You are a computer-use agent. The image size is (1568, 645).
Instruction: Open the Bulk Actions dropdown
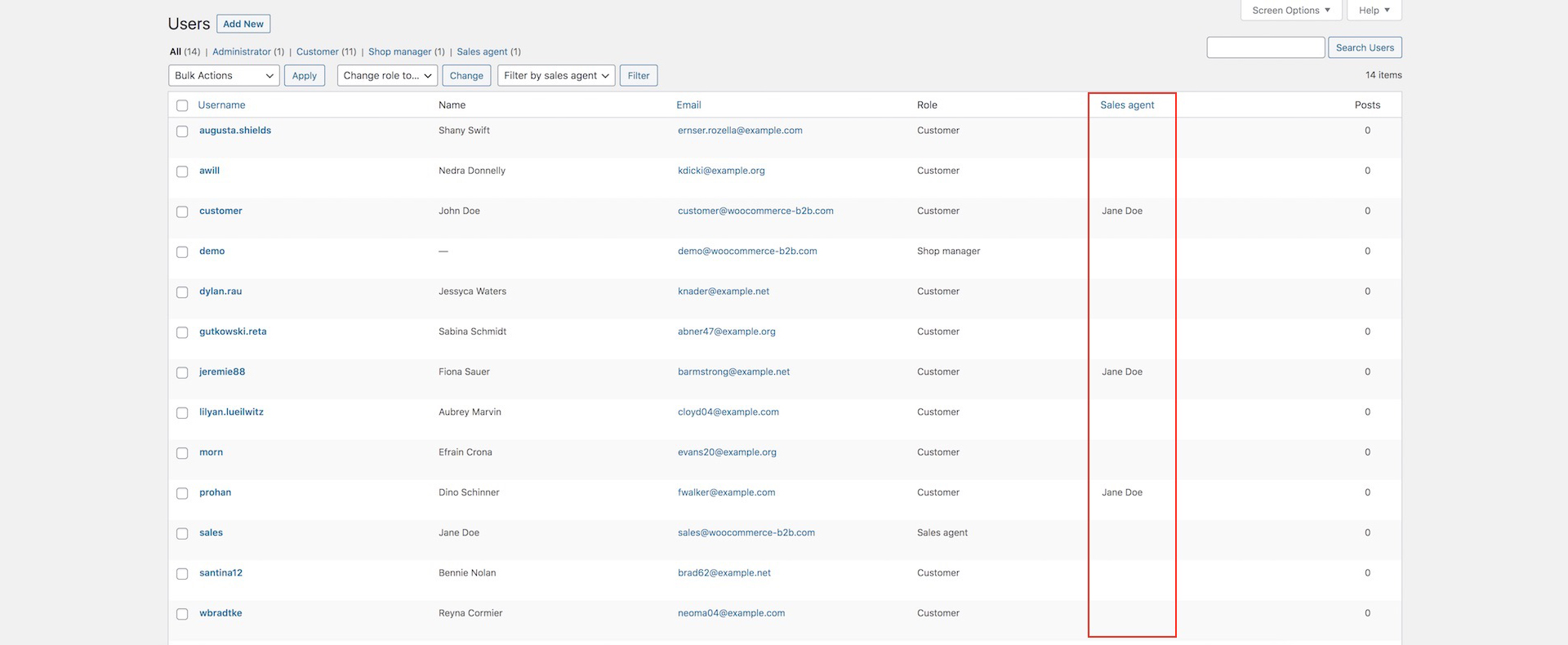[224, 76]
